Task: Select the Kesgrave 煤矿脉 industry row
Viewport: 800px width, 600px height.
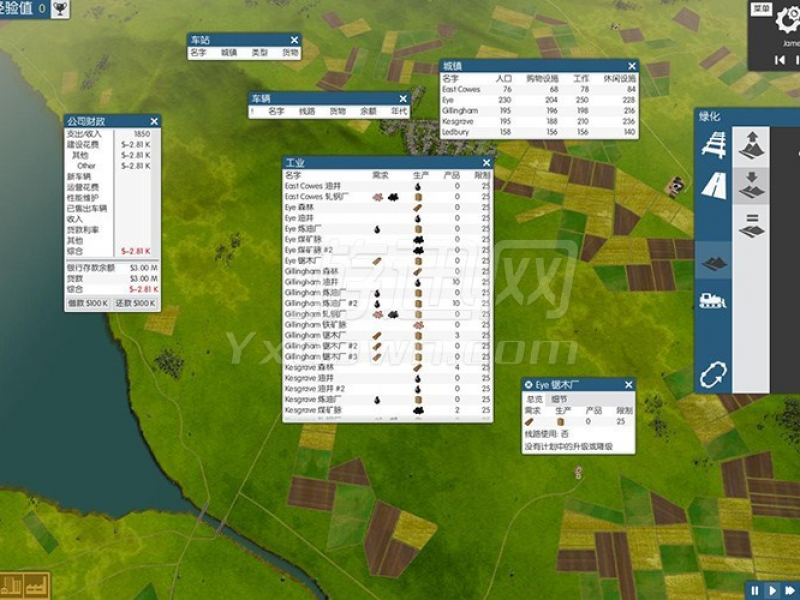Action: point(388,410)
